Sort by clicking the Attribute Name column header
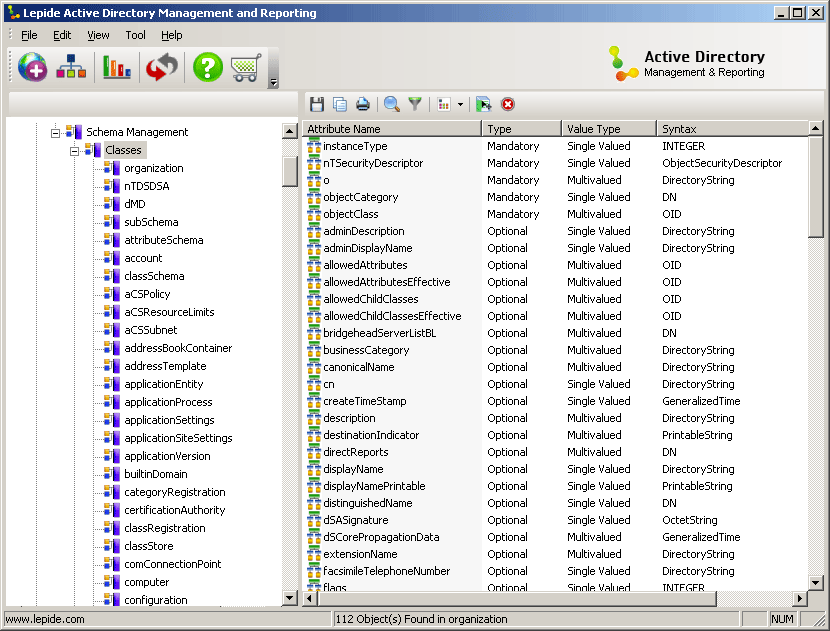 pos(390,128)
